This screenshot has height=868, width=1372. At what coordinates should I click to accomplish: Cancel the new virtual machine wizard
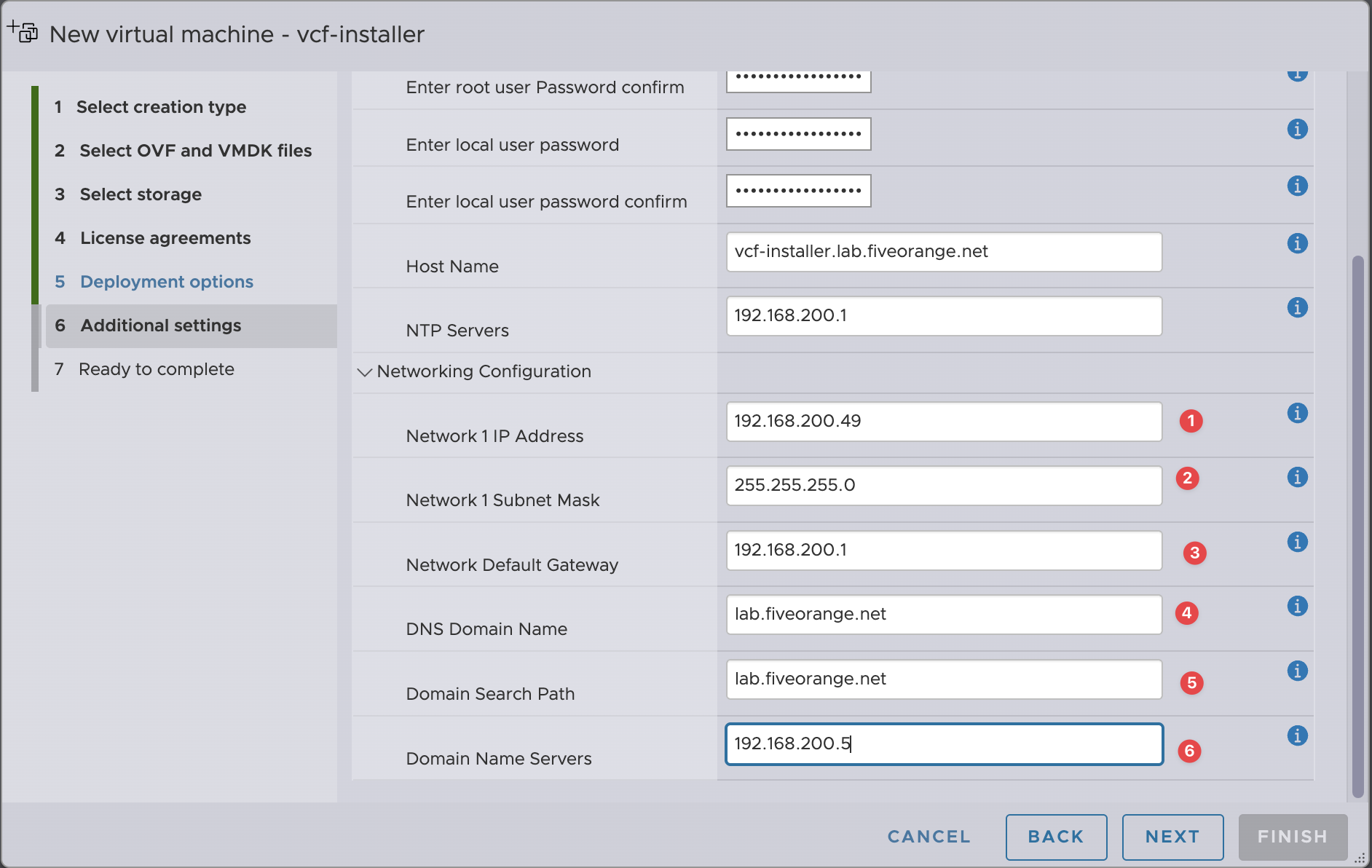point(929,837)
